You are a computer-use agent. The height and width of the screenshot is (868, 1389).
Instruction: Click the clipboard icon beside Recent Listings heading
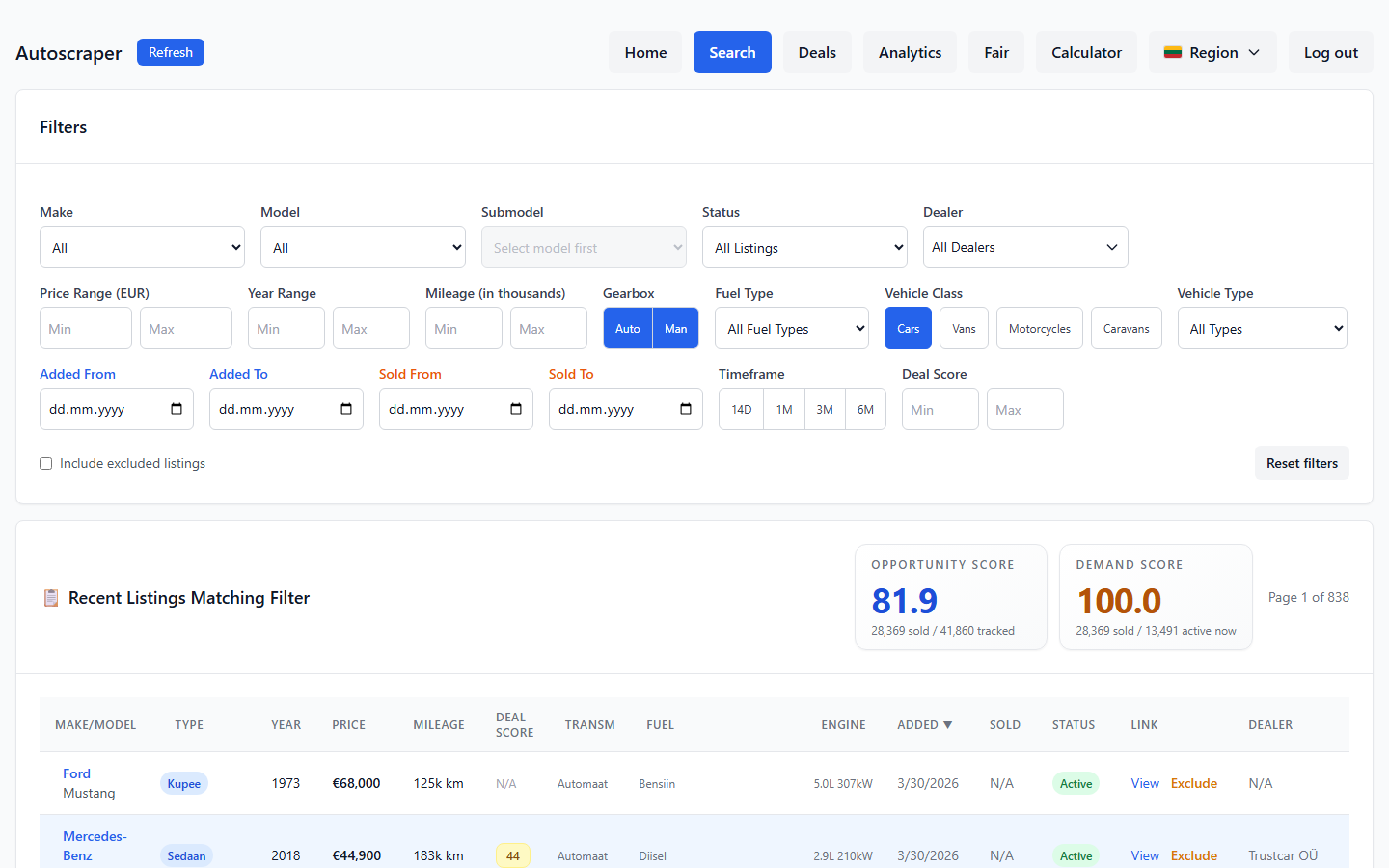click(x=50, y=597)
